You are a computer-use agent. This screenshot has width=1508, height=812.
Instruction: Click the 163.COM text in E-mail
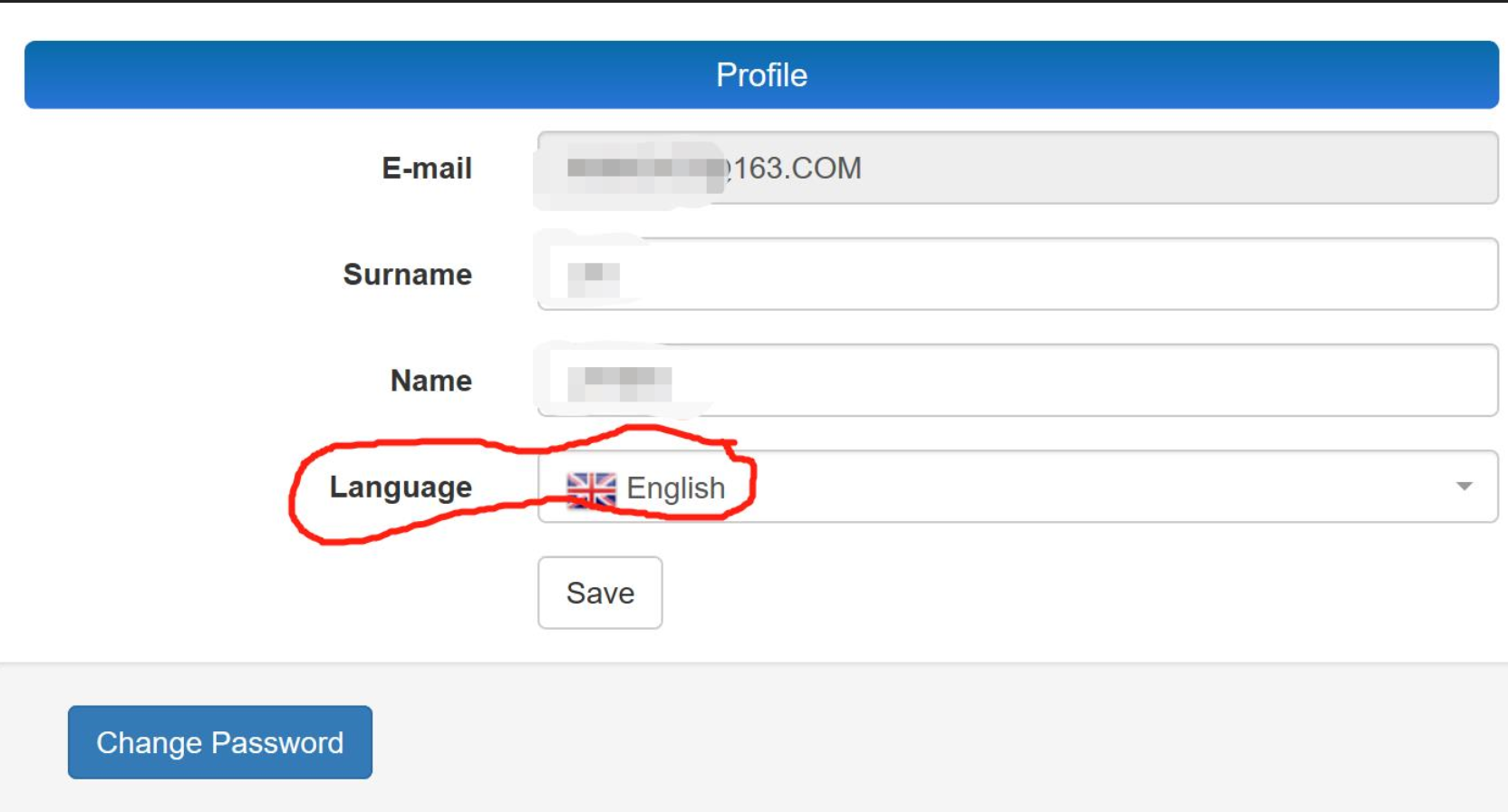click(x=797, y=169)
